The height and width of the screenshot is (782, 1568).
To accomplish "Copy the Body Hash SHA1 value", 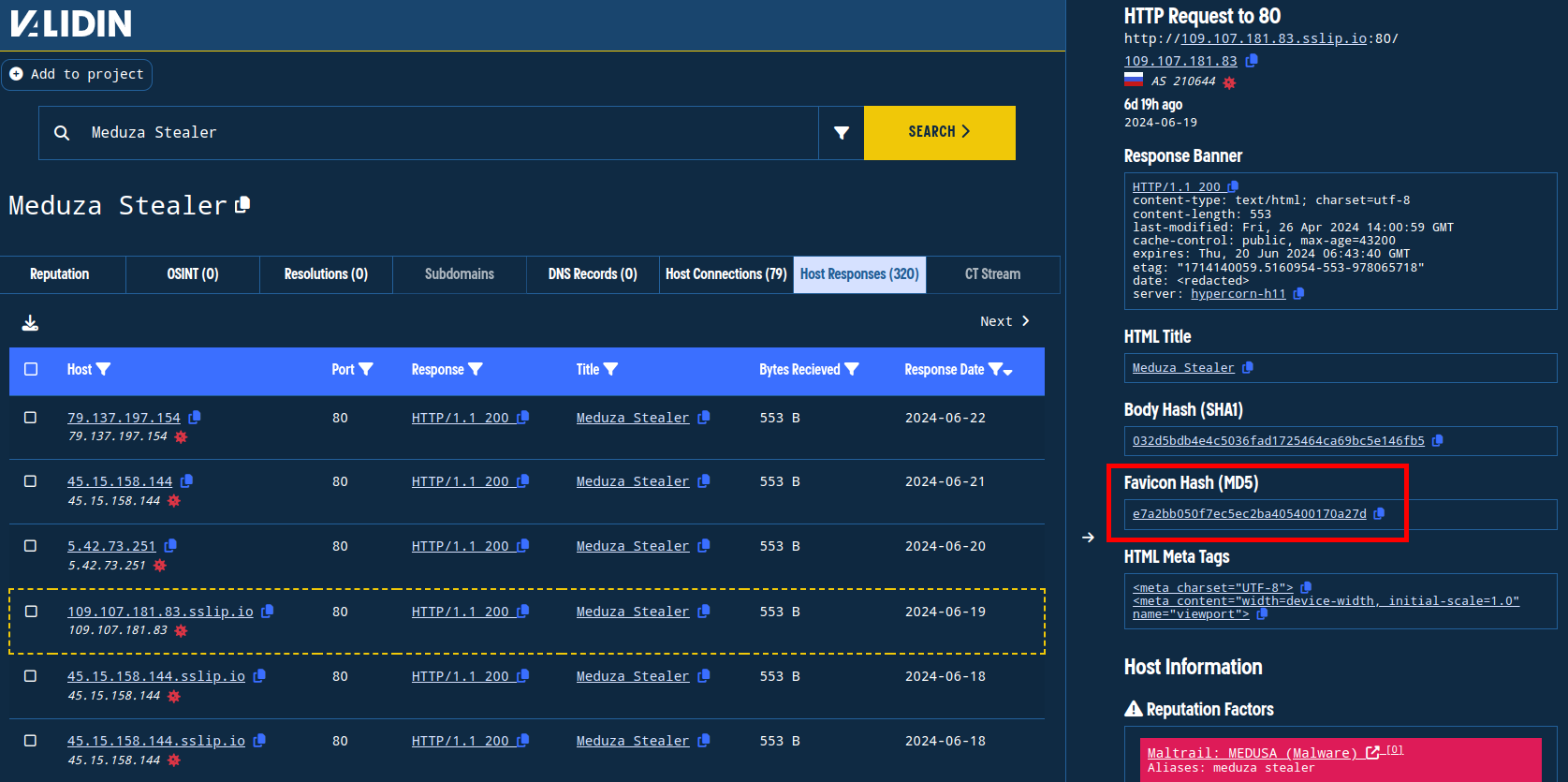I will pos(1438,441).
